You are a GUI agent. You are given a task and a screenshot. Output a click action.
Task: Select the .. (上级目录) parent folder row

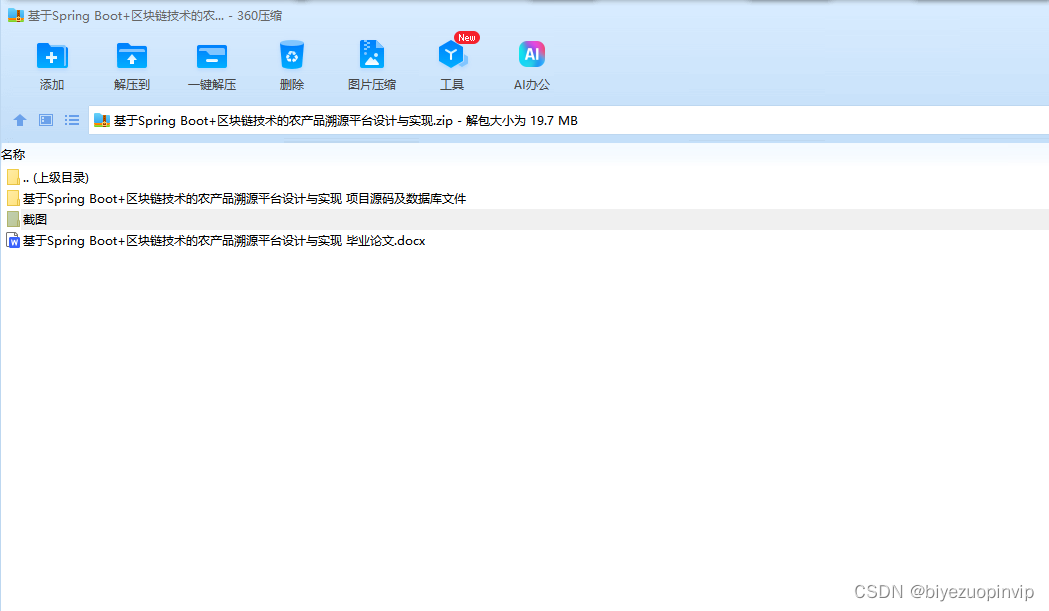[524, 177]
